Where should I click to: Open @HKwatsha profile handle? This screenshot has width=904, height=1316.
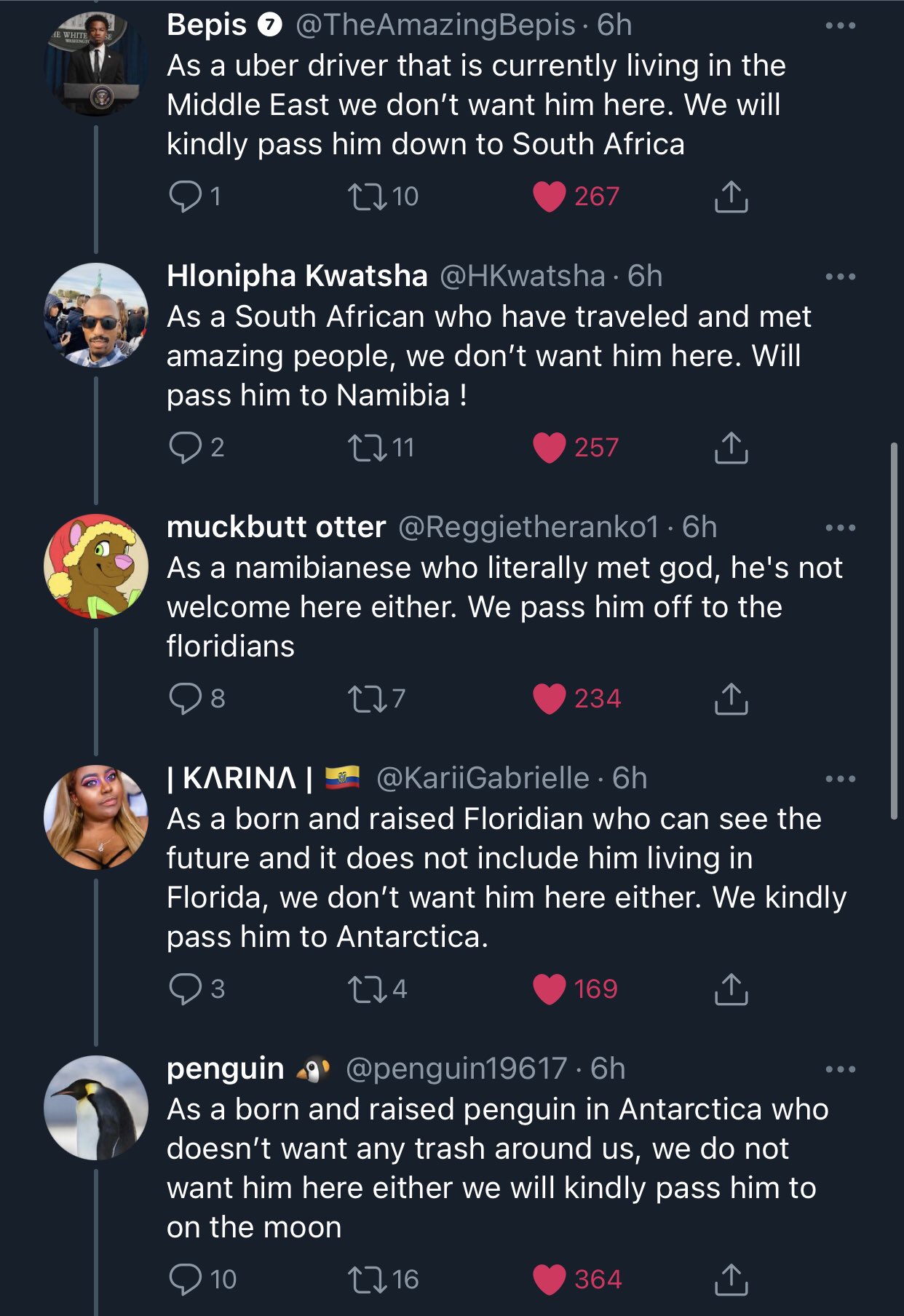pyautogui.click(x=523, y=277)
